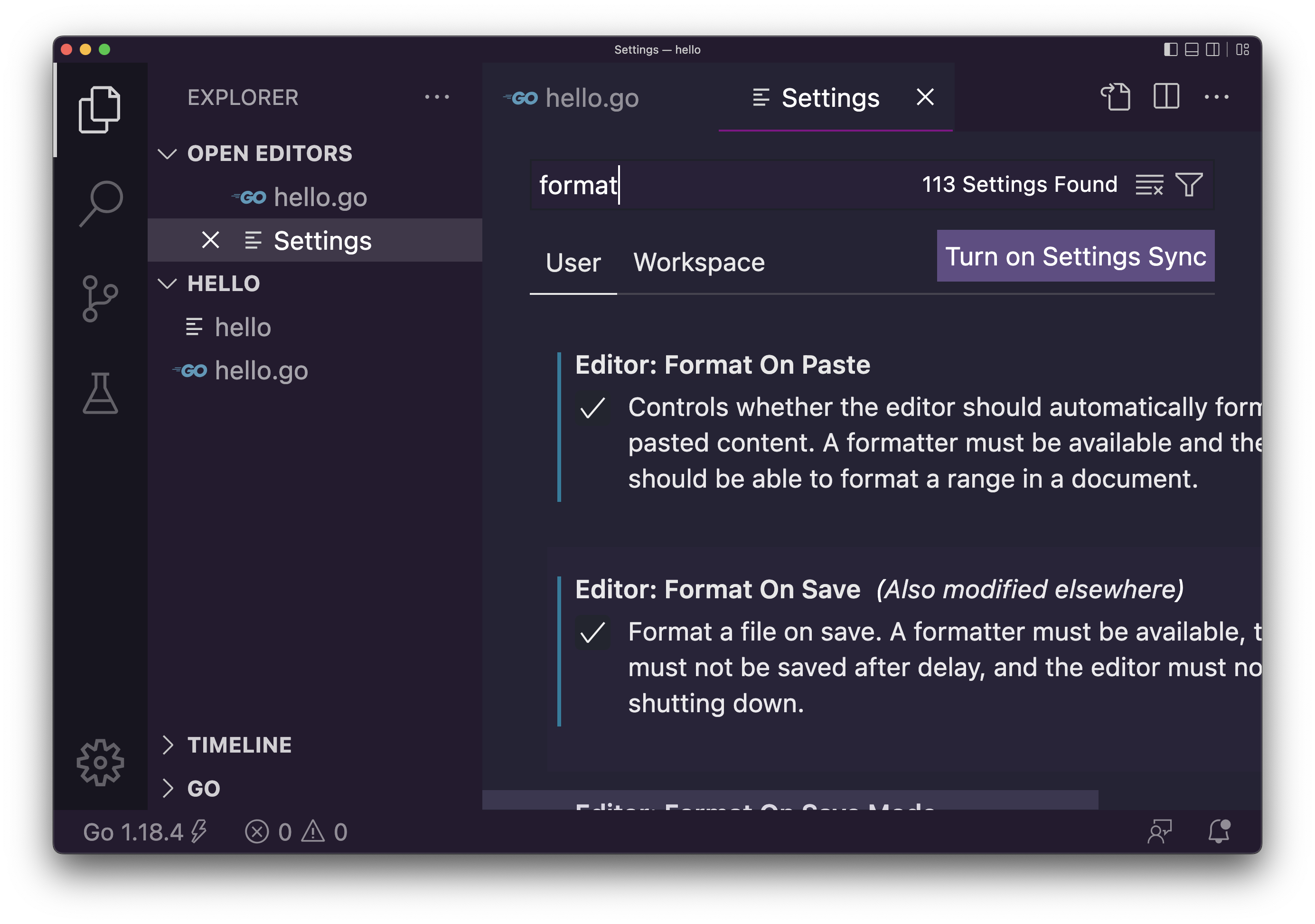Click Go 1.18.4 version in status bar
The width and height of the screenshot is (1315, 924).
(133, 832)
